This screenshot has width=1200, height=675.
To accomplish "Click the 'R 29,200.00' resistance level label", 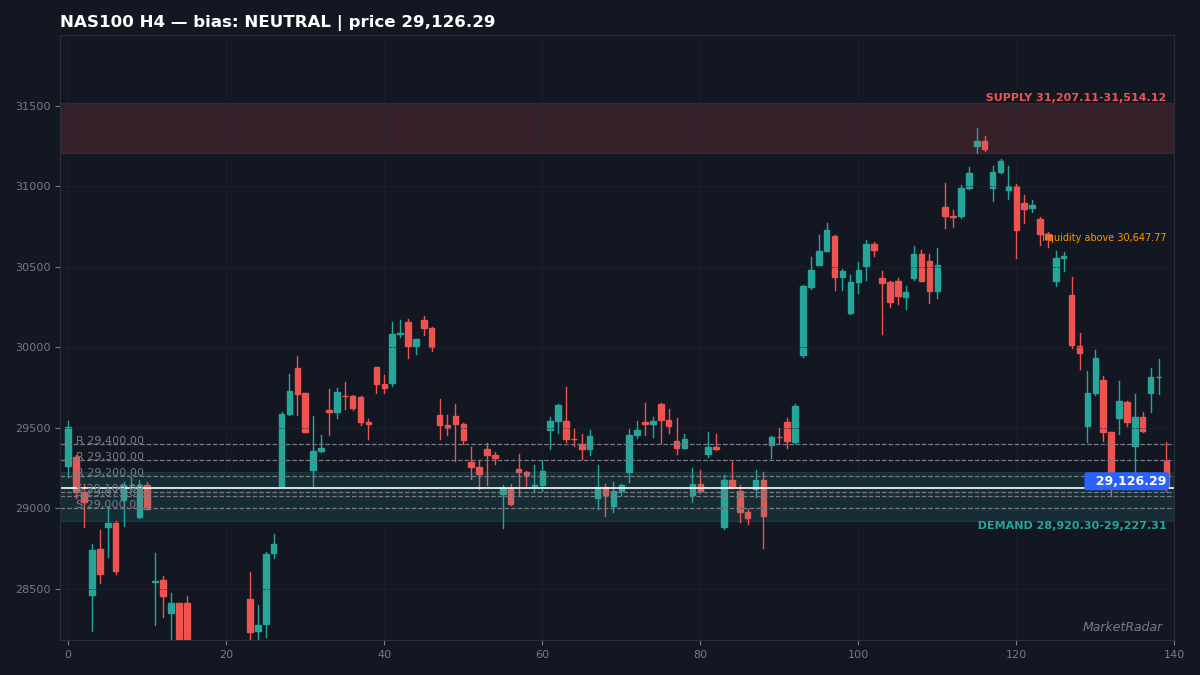I will point(110,473).
